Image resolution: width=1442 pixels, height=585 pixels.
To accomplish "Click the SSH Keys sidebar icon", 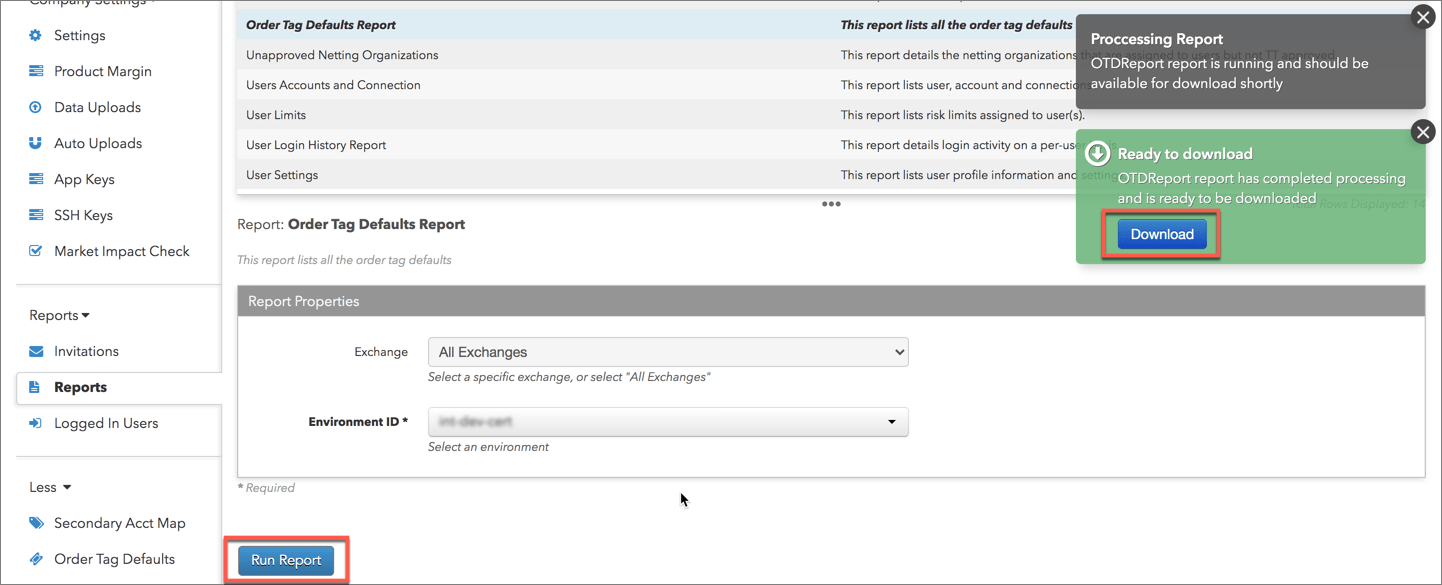I will tap(36, 215).
